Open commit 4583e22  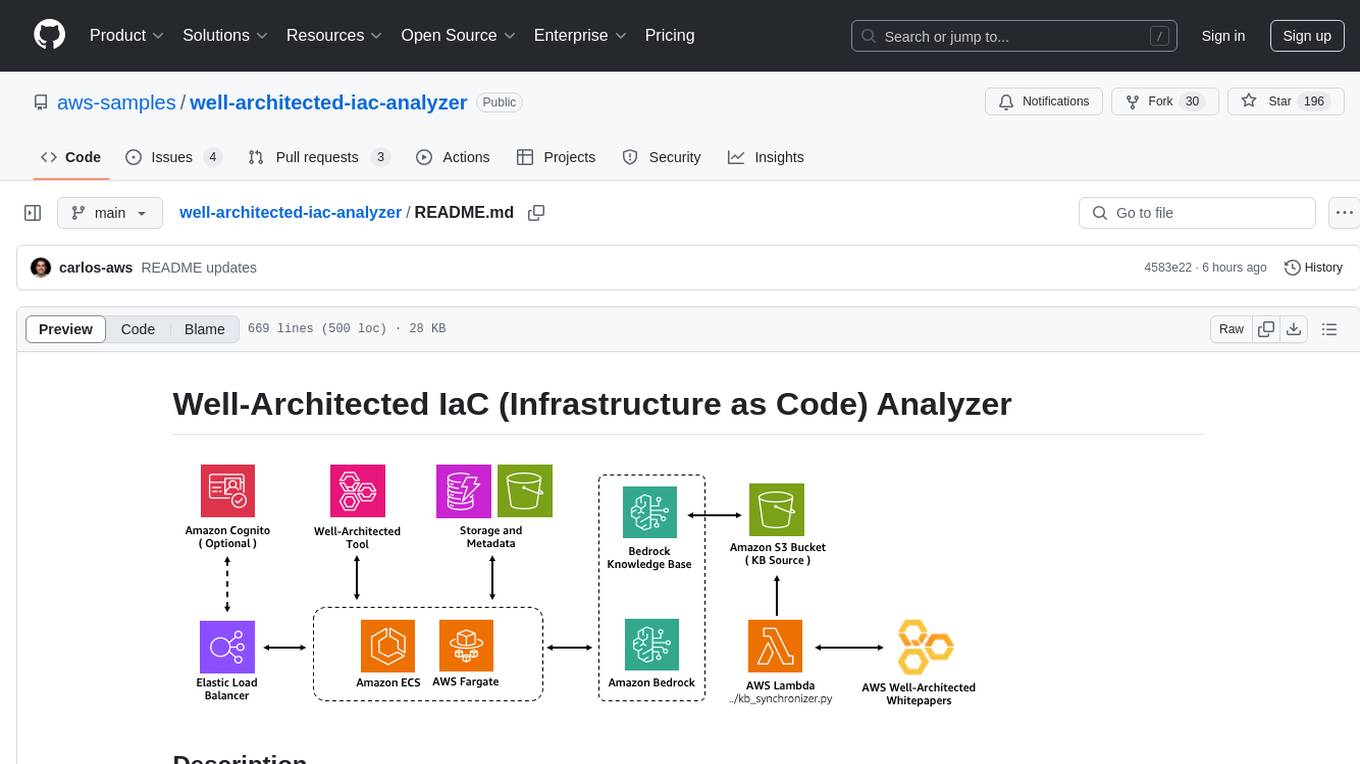point(1168,268)
